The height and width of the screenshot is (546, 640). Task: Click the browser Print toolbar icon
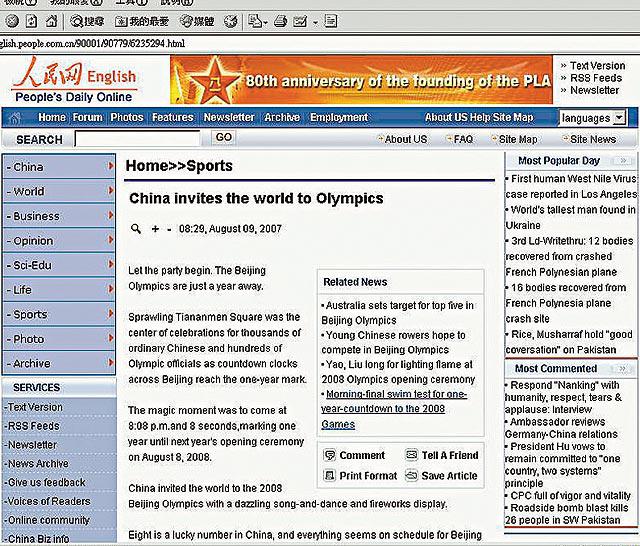[x=280, y=21]
